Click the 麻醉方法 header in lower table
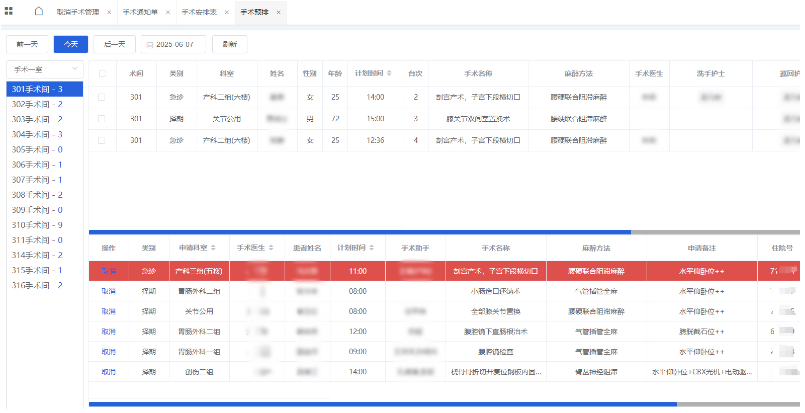 [x=596, y=248]
